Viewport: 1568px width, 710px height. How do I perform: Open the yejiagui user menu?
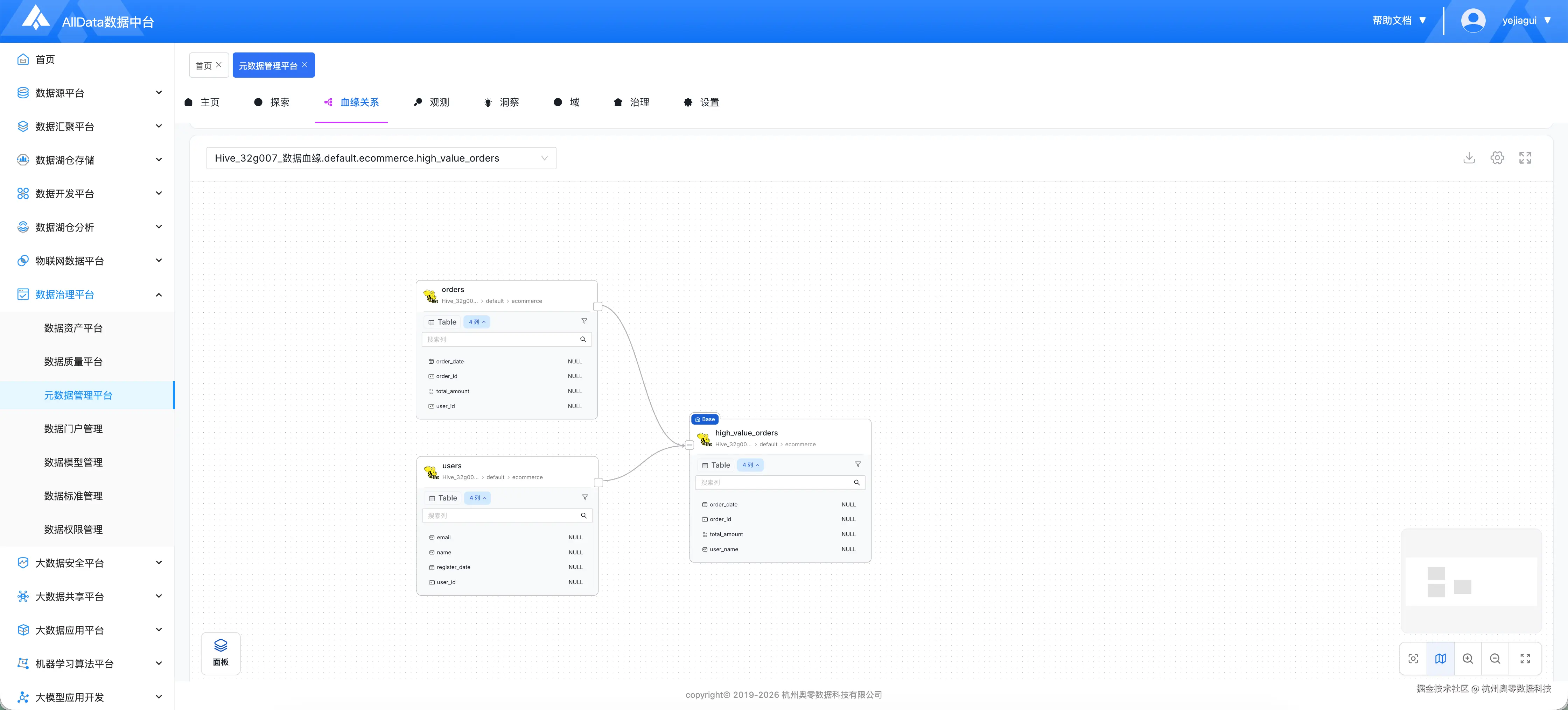[x=1526, y=21]
